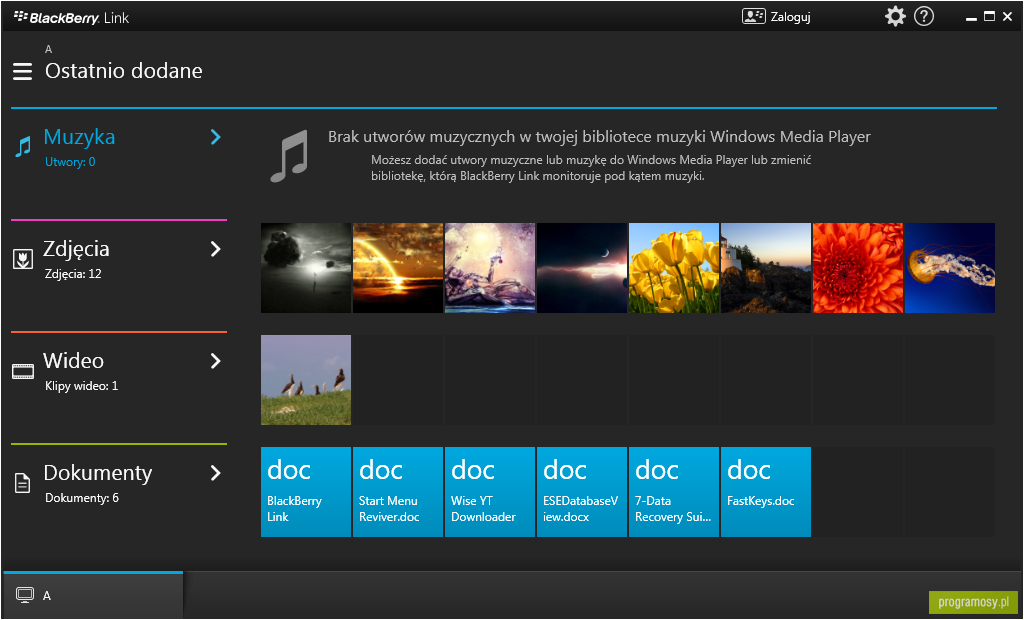Click the Zaloguj contact card icon
The height and width of the screenshot is (620, 1024).
754,16
